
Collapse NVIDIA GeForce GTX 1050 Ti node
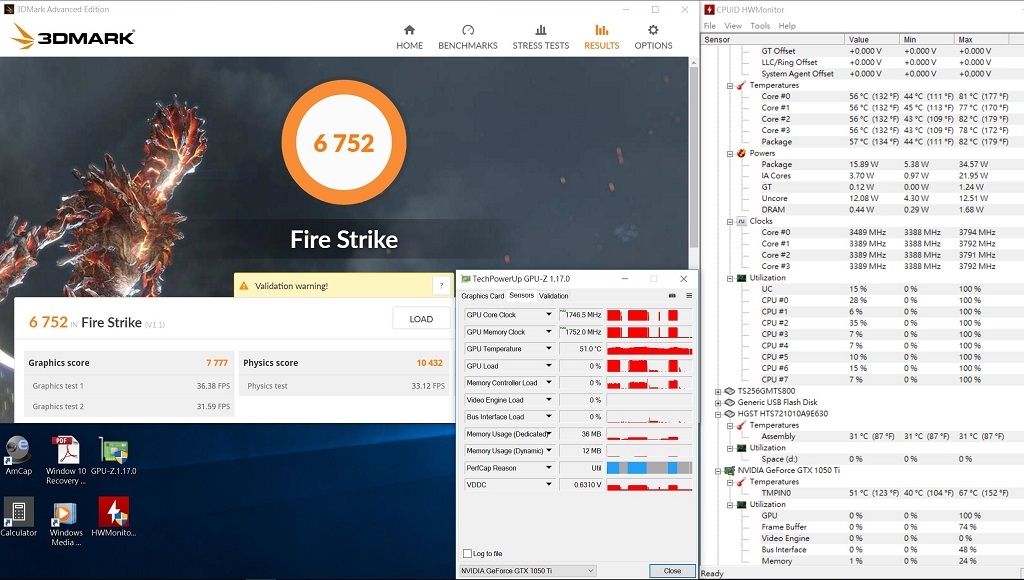click(718, 470)
